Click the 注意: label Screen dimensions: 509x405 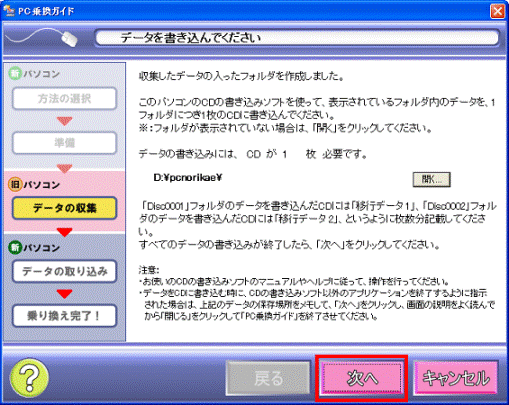pyautogui.click(x=149, y=269)
